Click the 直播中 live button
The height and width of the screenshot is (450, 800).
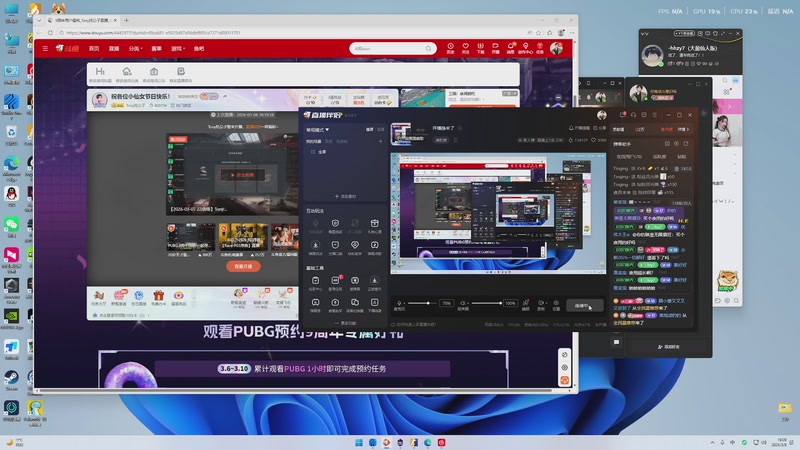[585, 306]
